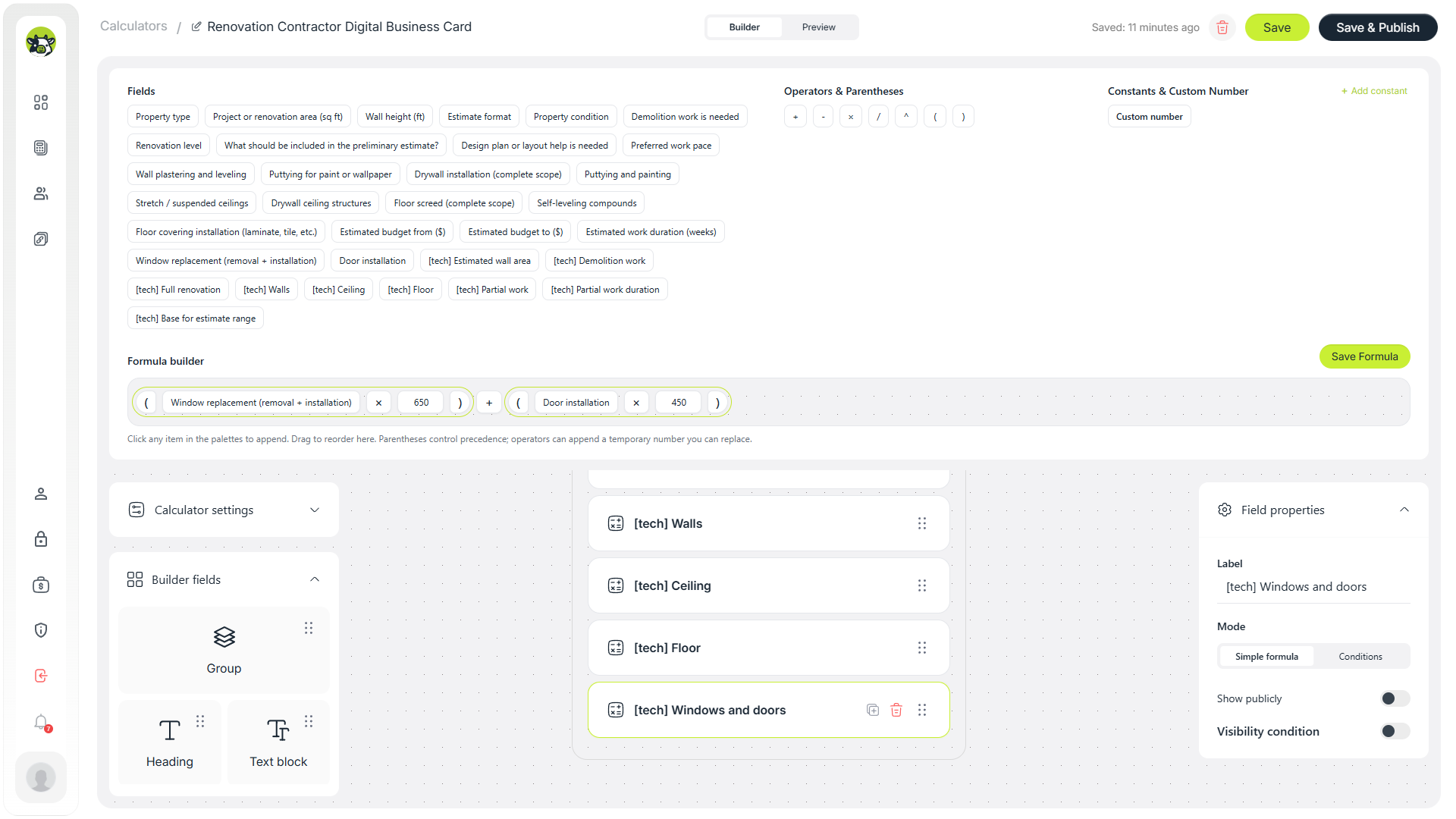The image size is (1456, 819).
Task: Edit the Label input field in Field properties
Action: pyautogui.click(x=1313, y=587)
